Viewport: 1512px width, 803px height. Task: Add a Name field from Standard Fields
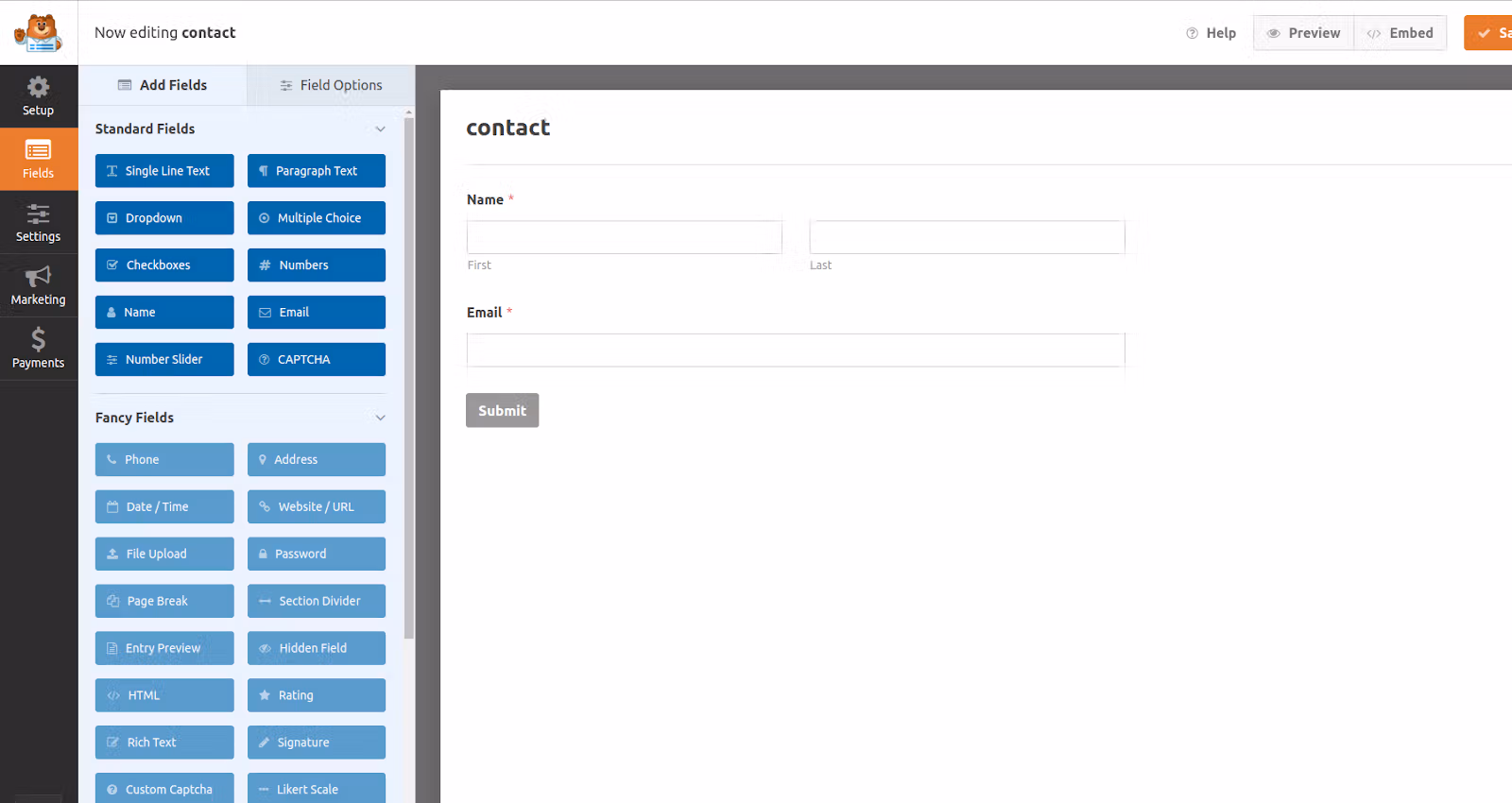(x=164, y=313)
